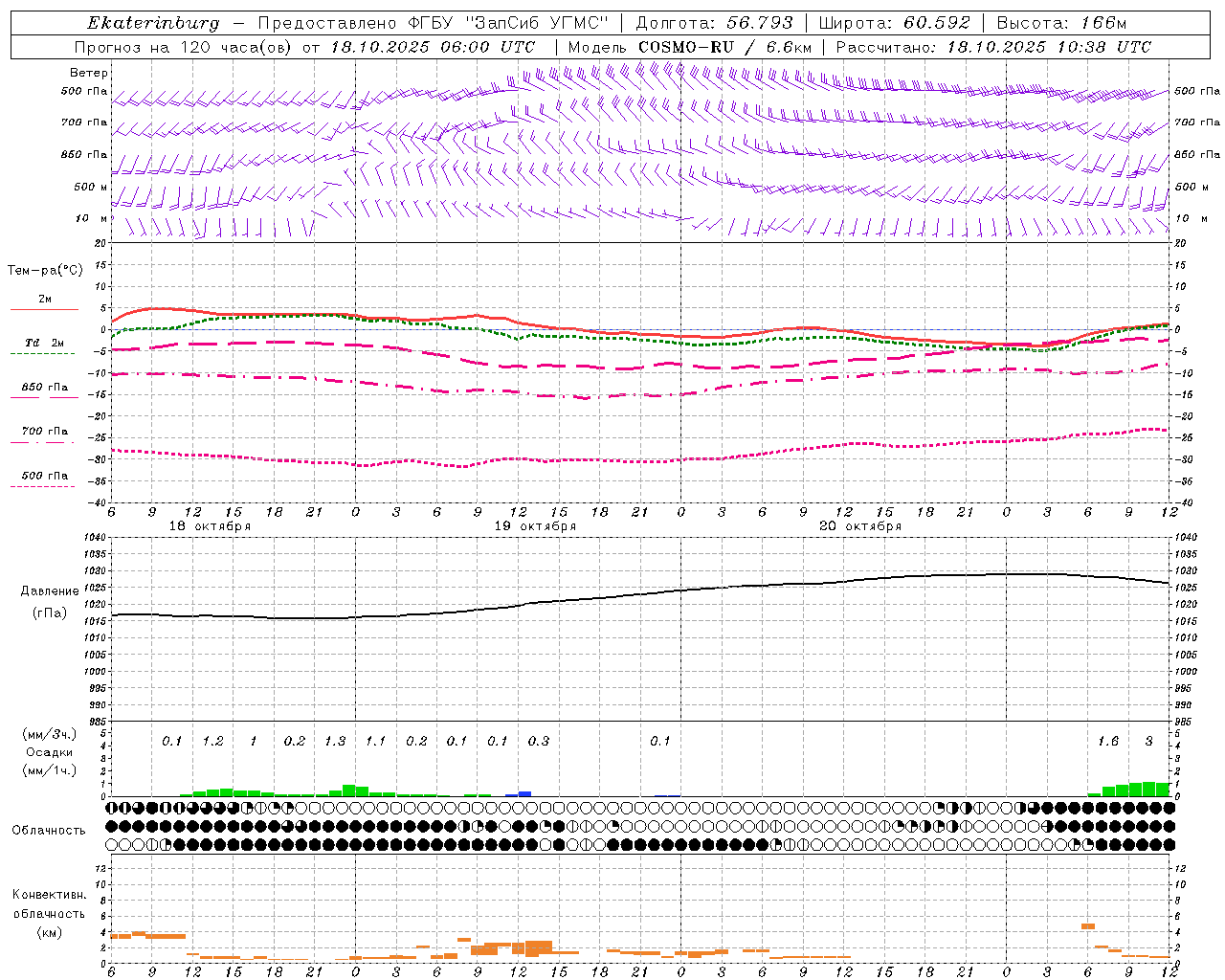Click the 'Долгота: 56.793' header value

(714, 23)
